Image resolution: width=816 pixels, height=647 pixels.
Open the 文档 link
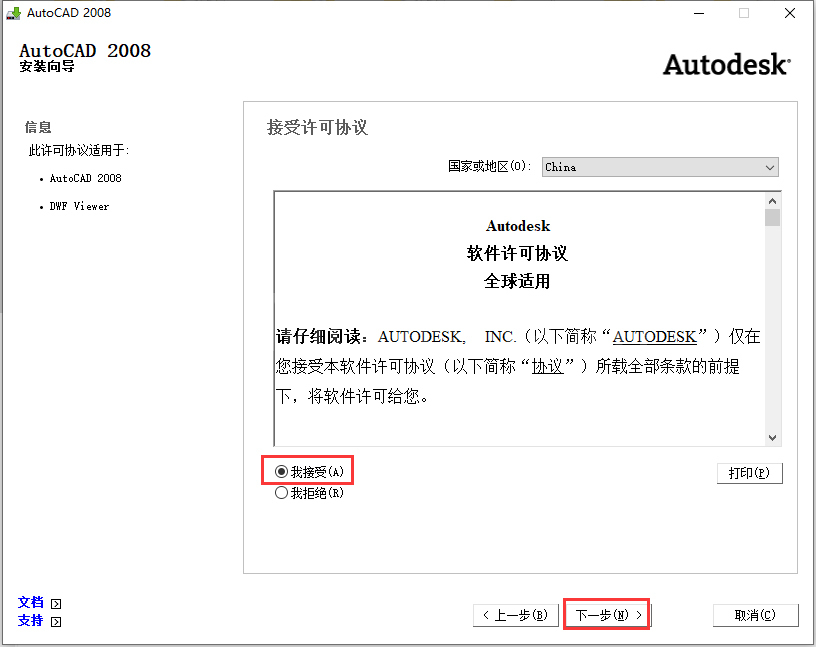31,602
